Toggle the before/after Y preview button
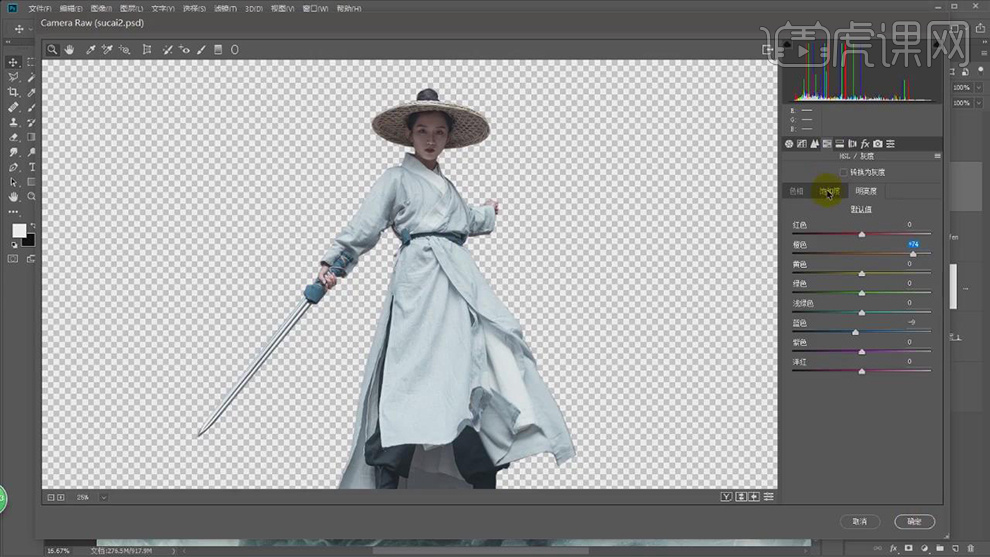The width and height of the screenshot is (990, 557). click(x=727, y=497)
